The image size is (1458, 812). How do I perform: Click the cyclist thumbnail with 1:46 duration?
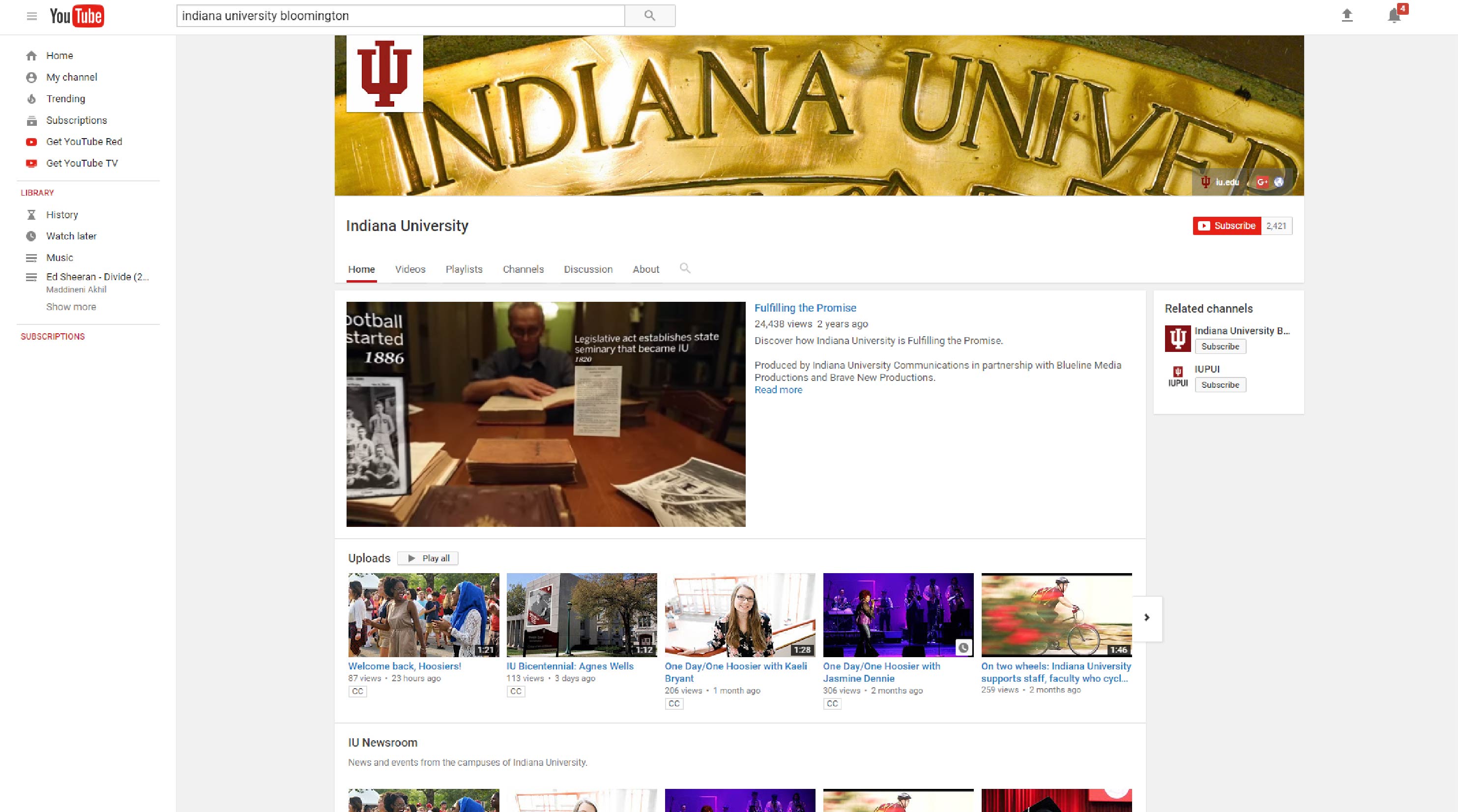pyautogui.click(x=1056, y=615)
